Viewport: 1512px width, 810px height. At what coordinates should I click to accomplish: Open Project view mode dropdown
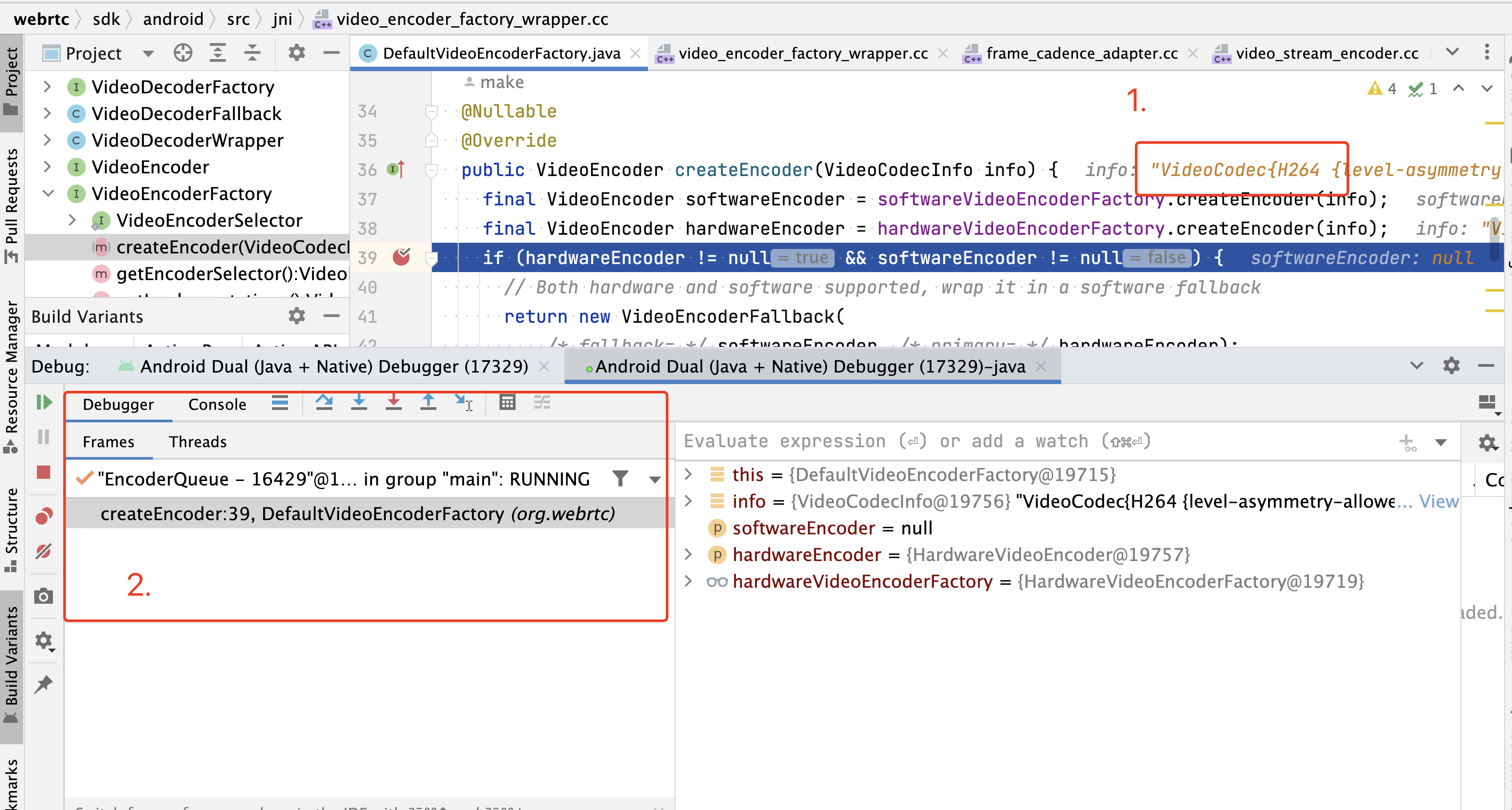(148, 53)
